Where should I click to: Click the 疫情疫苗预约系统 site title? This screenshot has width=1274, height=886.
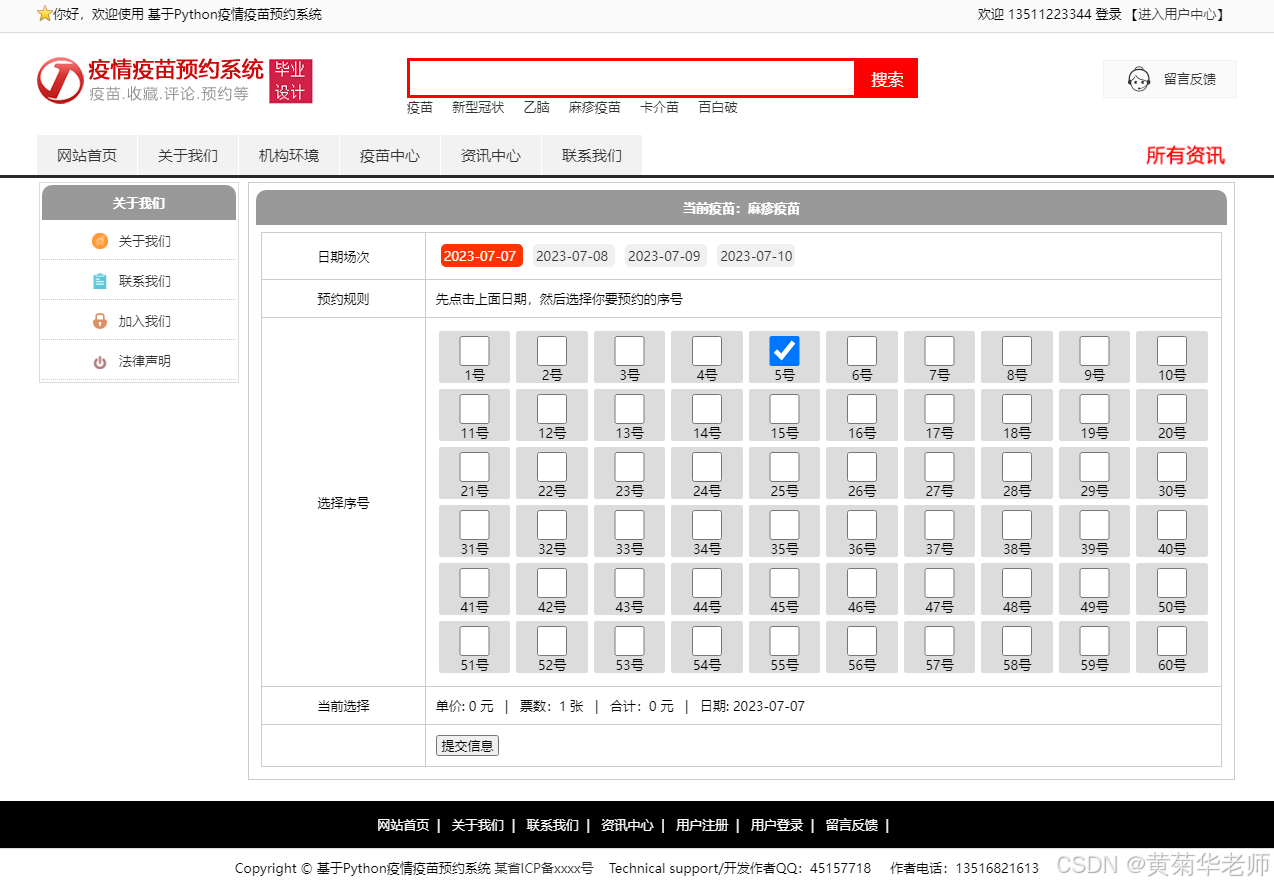(x=176, y=69)
